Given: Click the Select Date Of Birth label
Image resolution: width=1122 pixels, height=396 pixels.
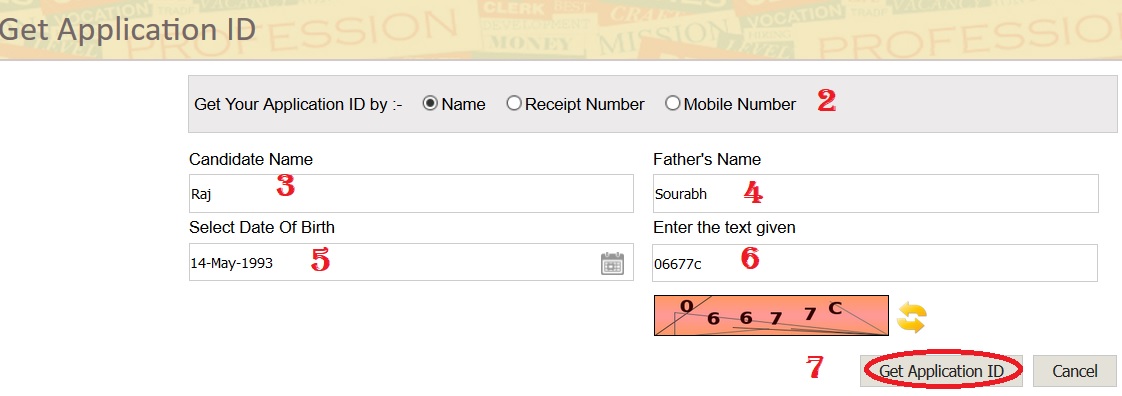Looking at the screenshot, I should click(262, 228).
